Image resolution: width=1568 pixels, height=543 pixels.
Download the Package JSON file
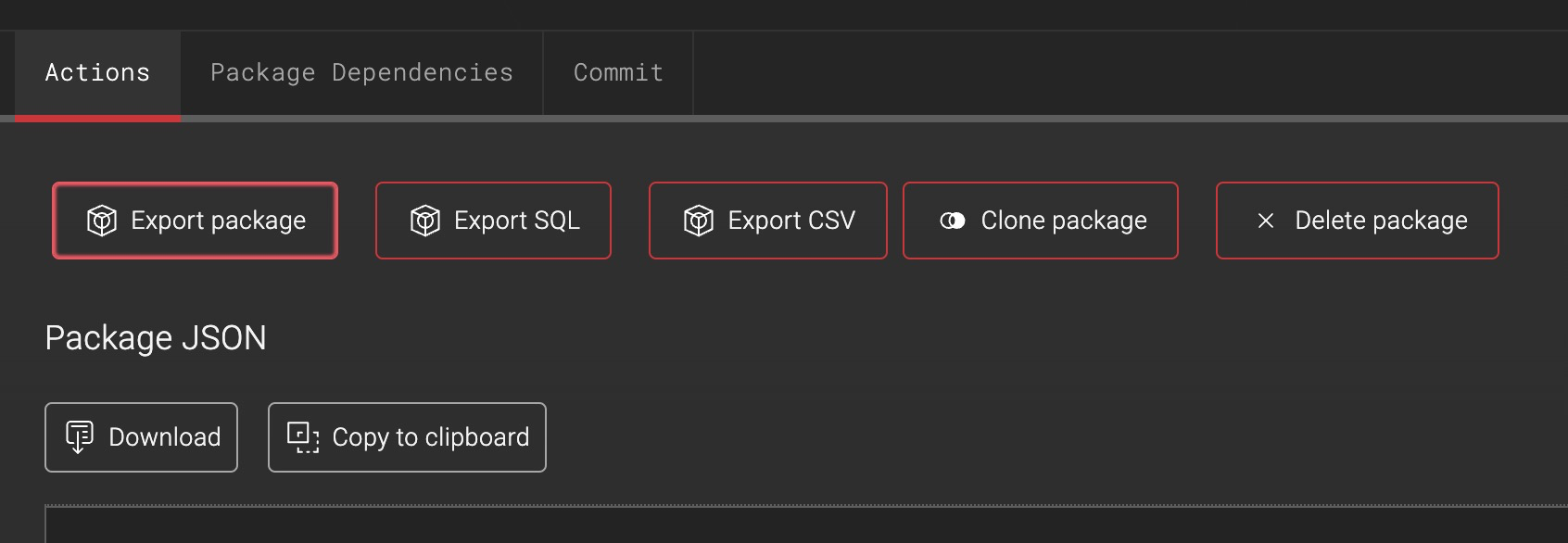(x=164, y=437)
